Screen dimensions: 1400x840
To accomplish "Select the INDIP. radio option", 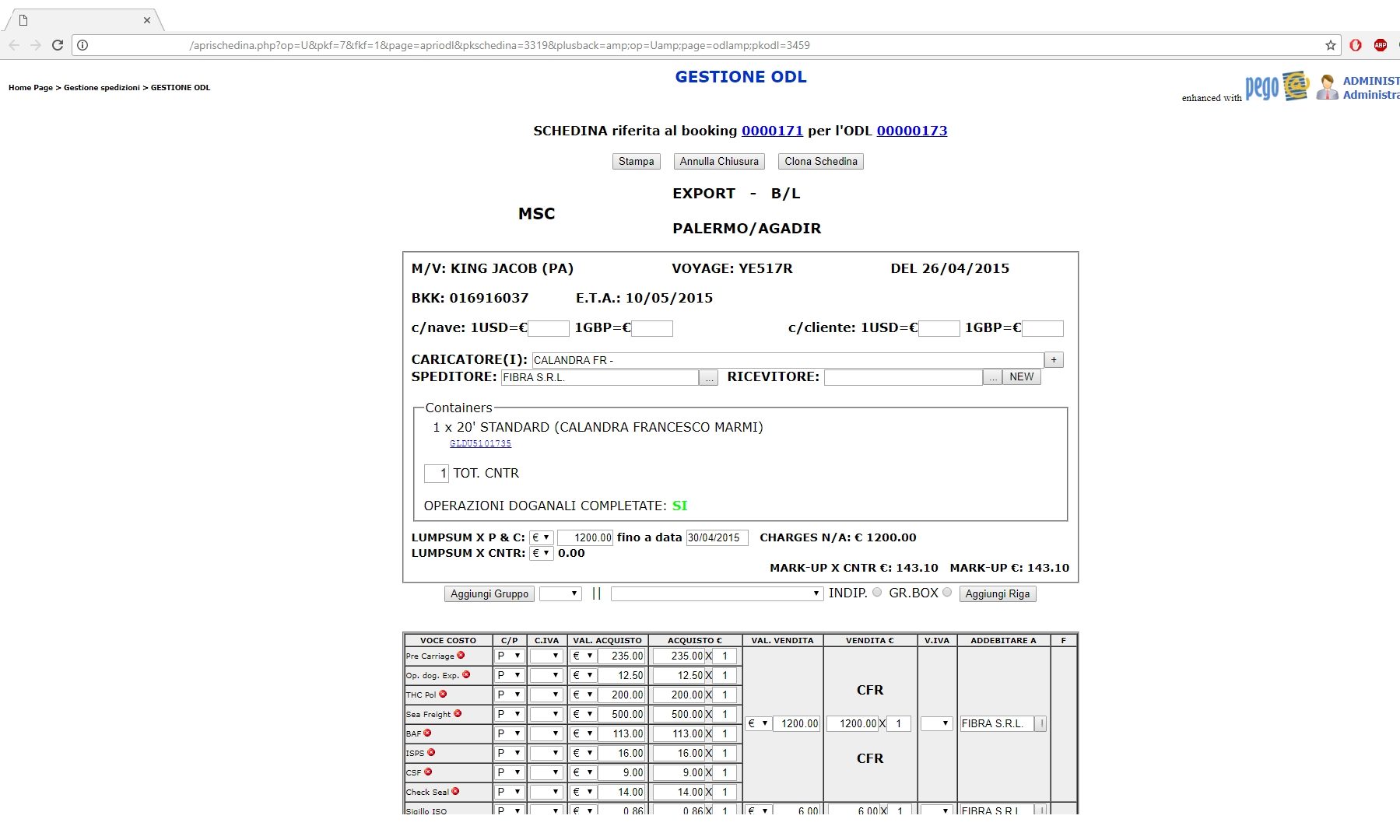I will 877,593.
